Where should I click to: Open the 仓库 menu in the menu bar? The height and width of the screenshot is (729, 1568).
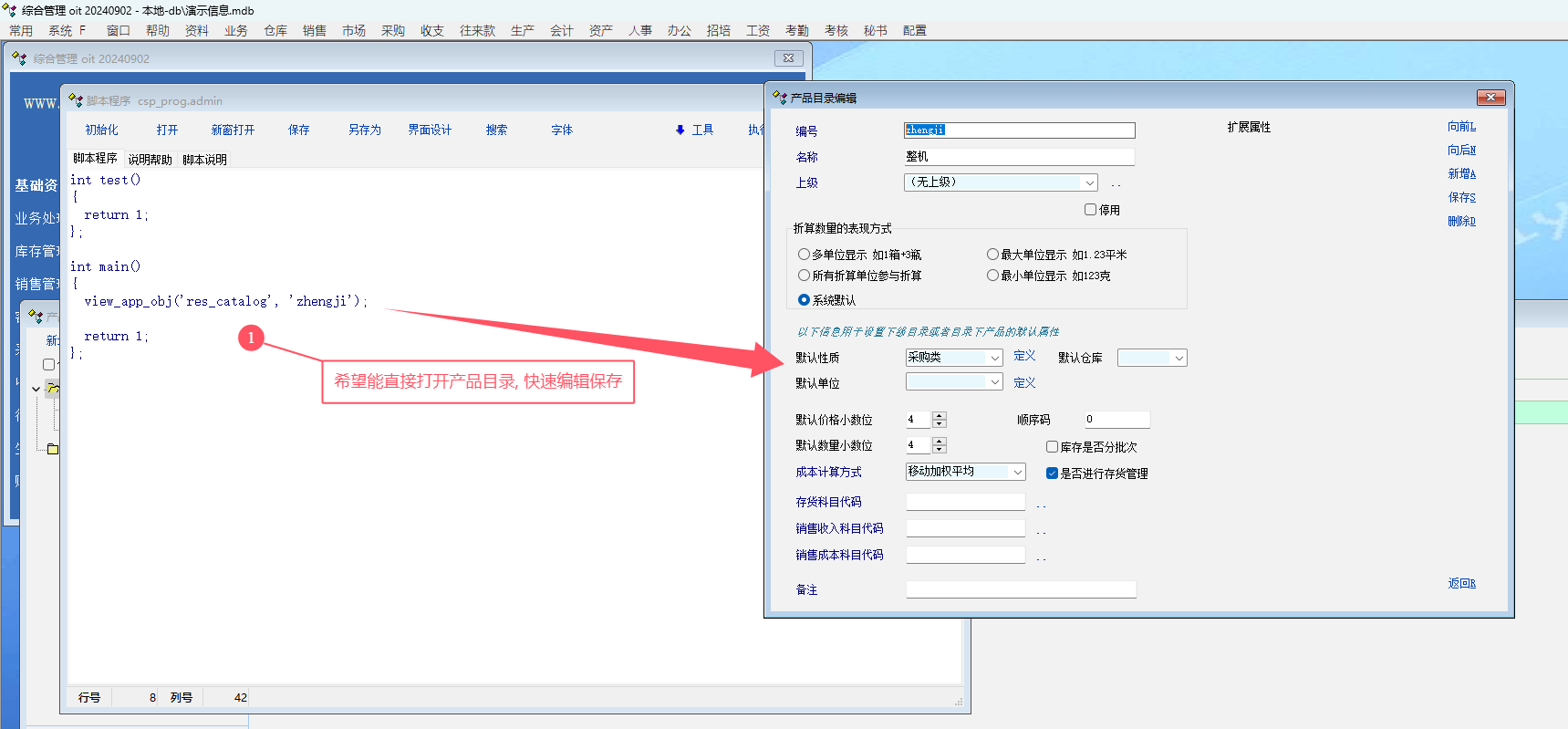(275, 30)
